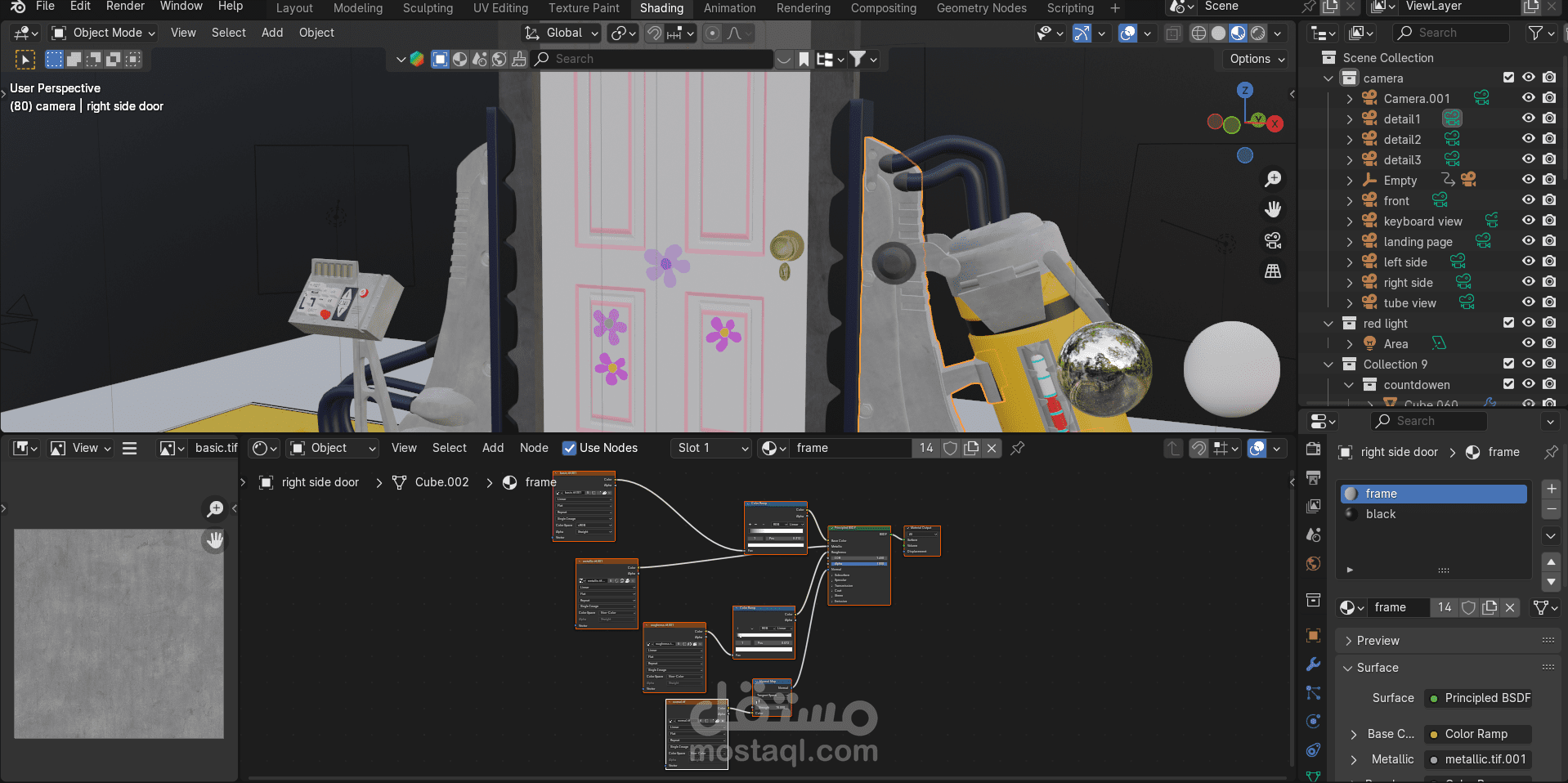
Task: Click the Properties editor Search field
Action: click(1429, 421)
